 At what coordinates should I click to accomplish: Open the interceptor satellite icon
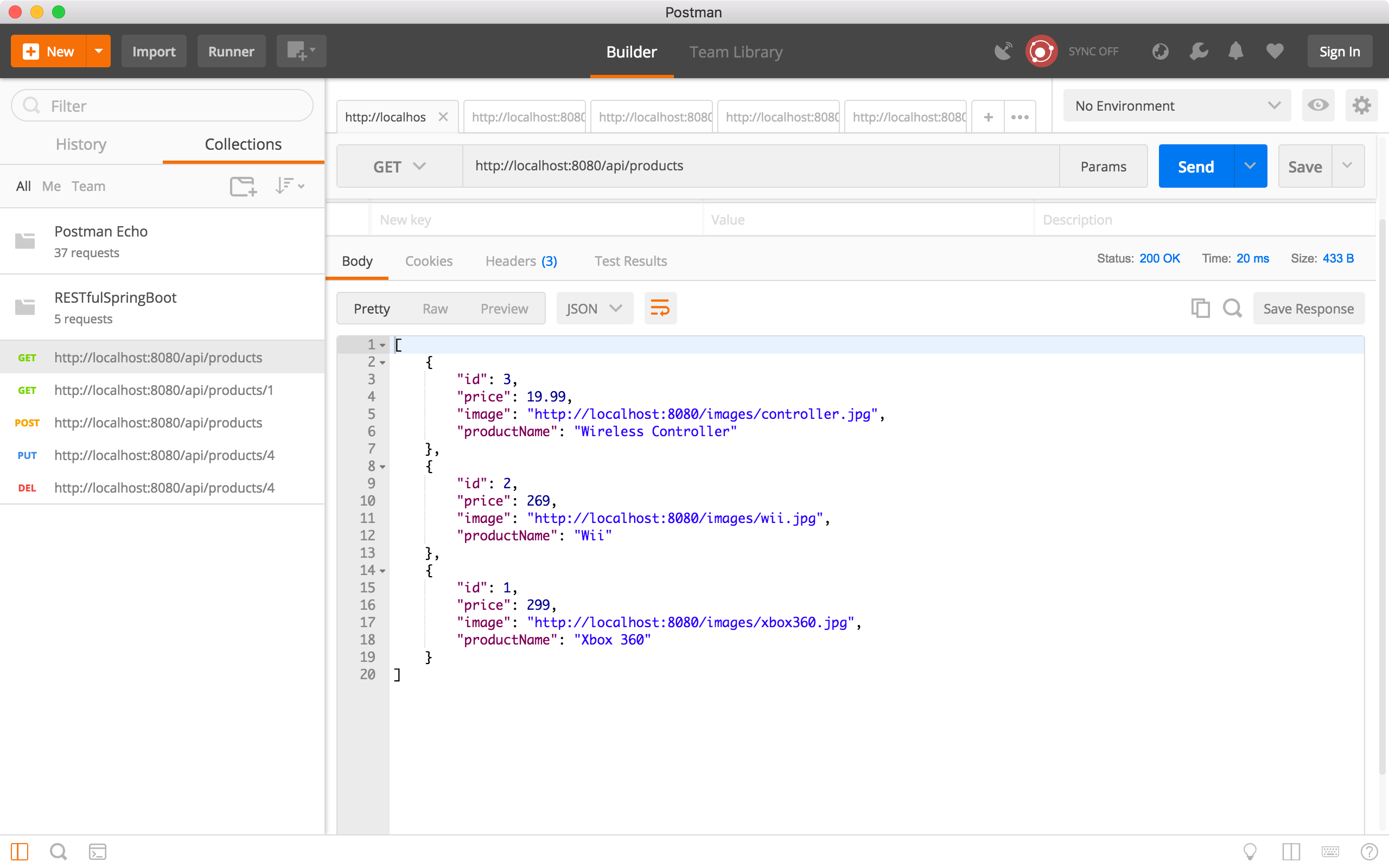(1003, 51)
